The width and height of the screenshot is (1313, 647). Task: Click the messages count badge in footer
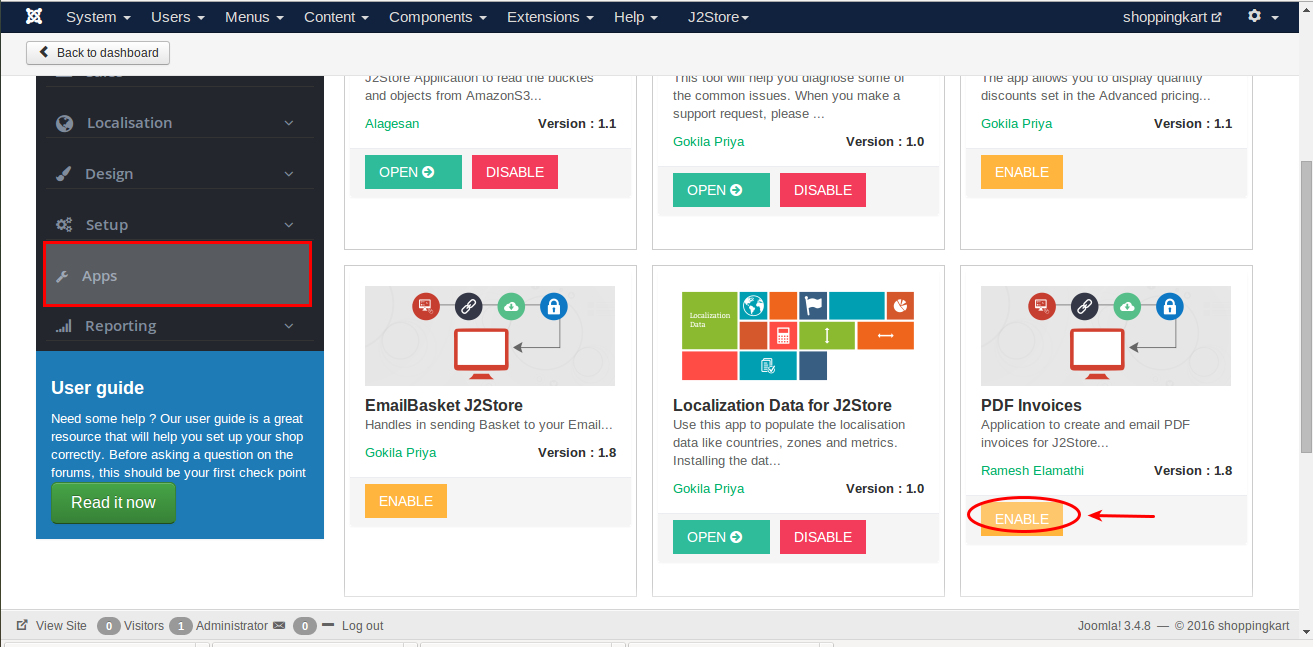click(305, 626)
